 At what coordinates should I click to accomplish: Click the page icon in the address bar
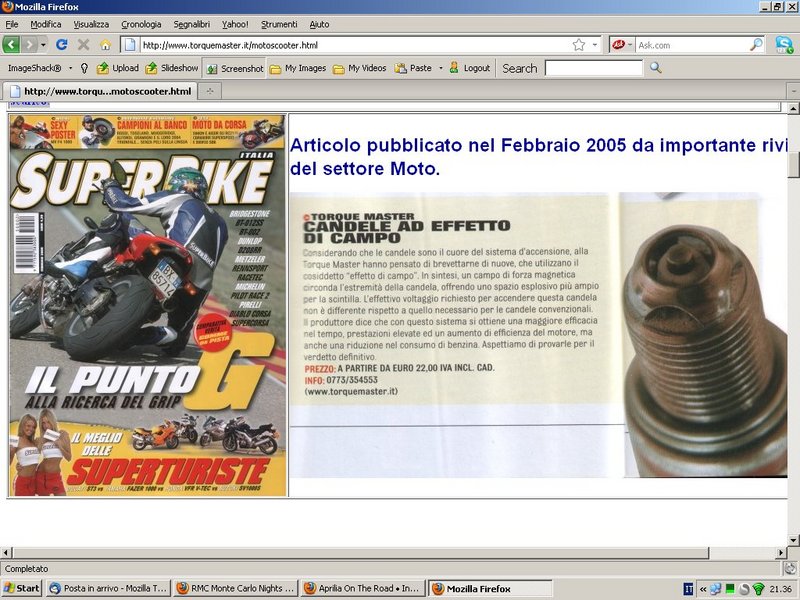click(x=130, y=45)
